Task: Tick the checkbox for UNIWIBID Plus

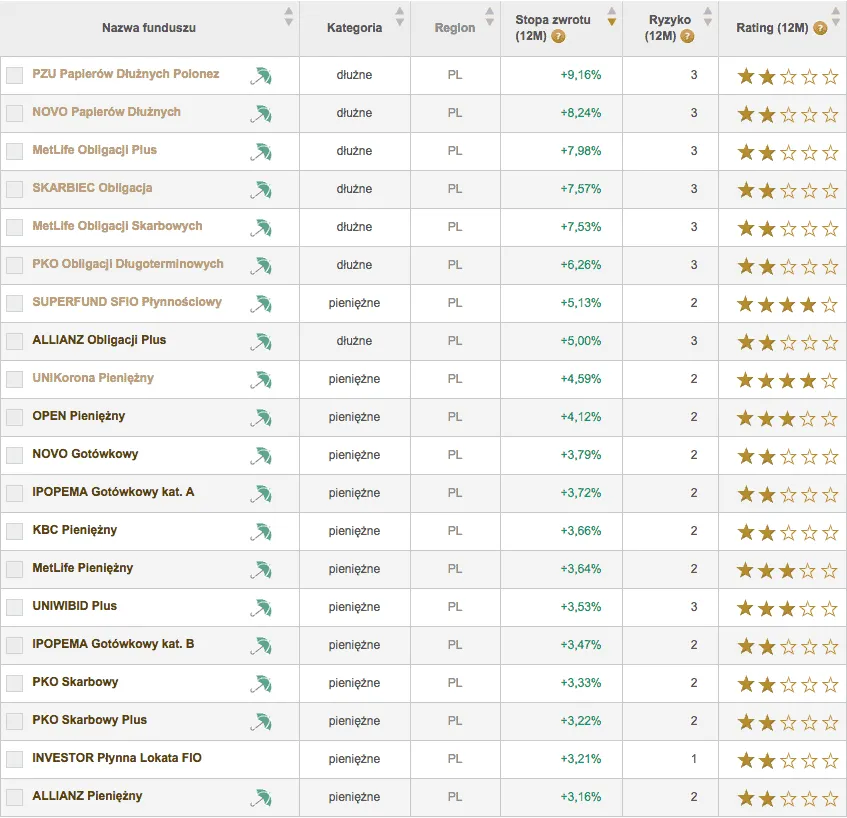Action: click(15, 607)
